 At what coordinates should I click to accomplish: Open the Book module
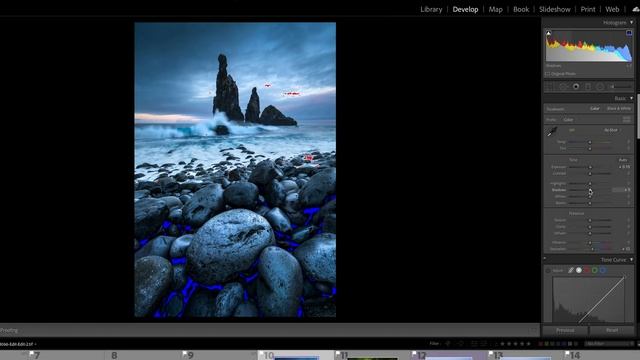click(521, 9)
